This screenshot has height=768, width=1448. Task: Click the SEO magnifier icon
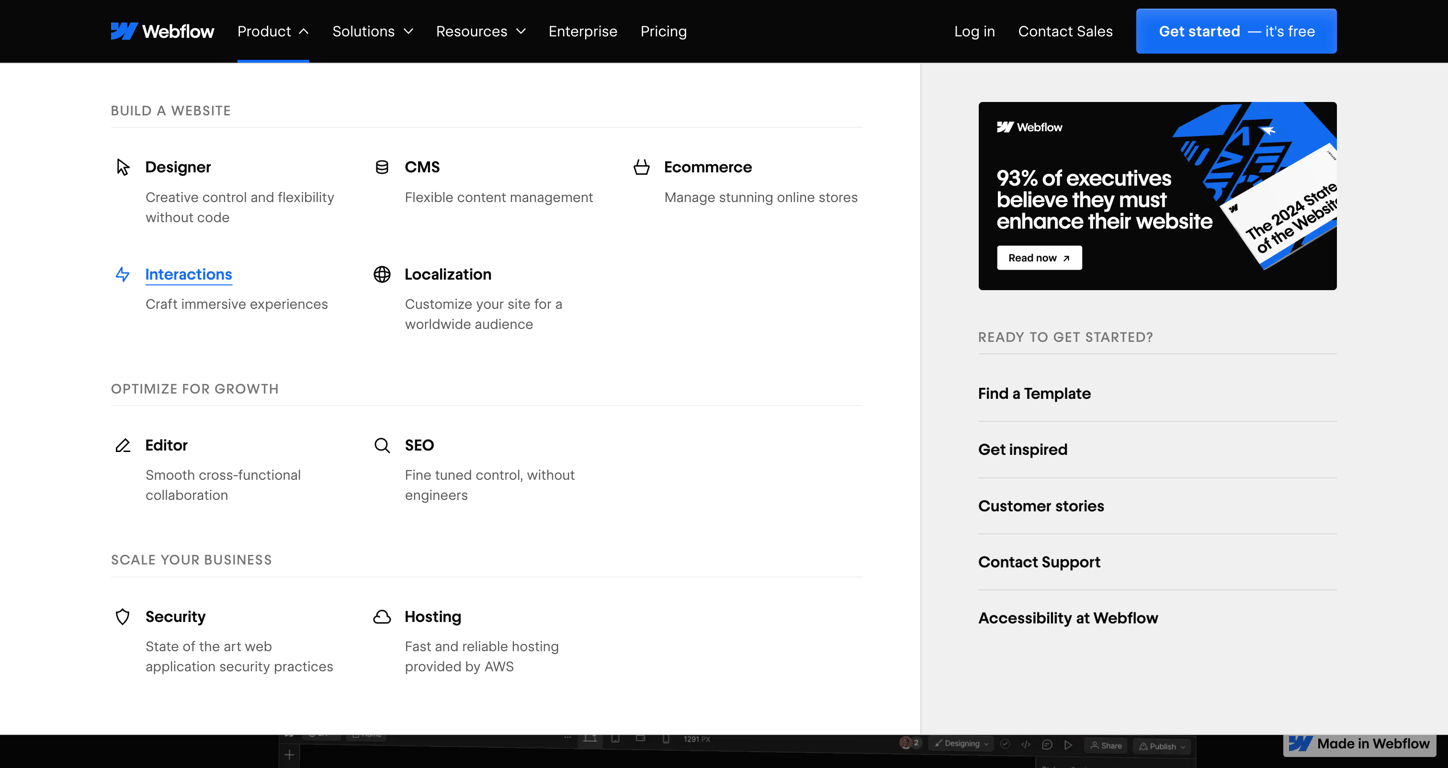point(382,445)
